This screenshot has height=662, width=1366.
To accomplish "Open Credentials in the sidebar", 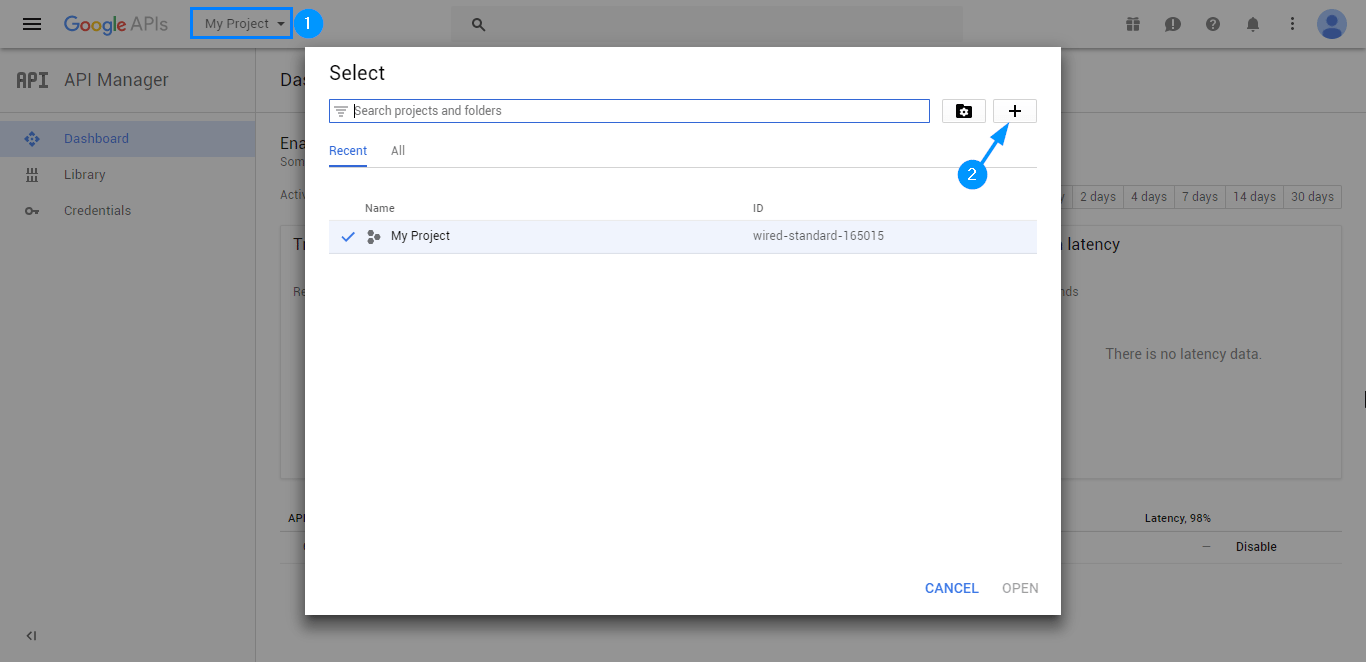I will click(x=98, y=211).
